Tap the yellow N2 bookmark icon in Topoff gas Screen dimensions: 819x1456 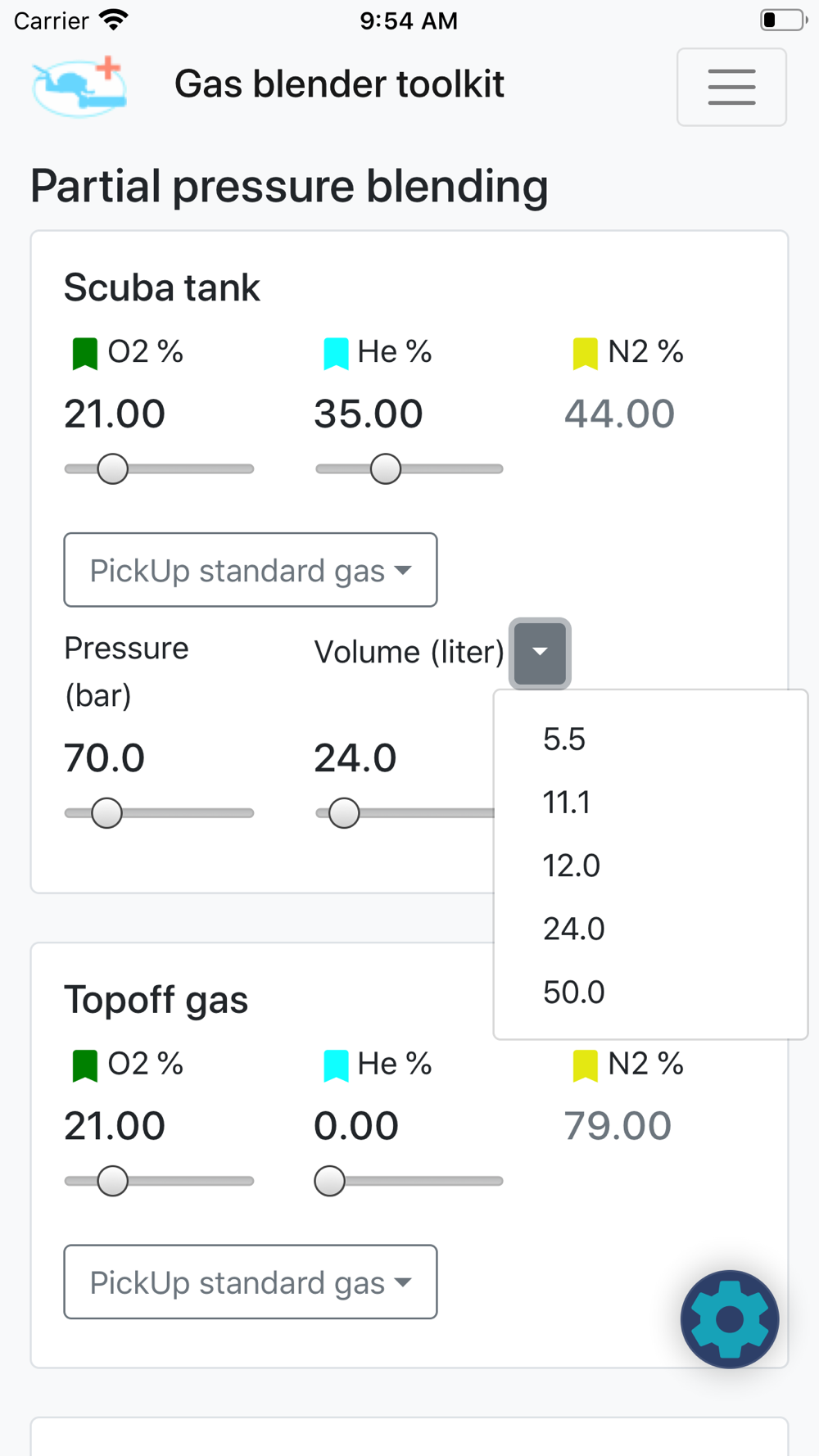pos(586,1066)
